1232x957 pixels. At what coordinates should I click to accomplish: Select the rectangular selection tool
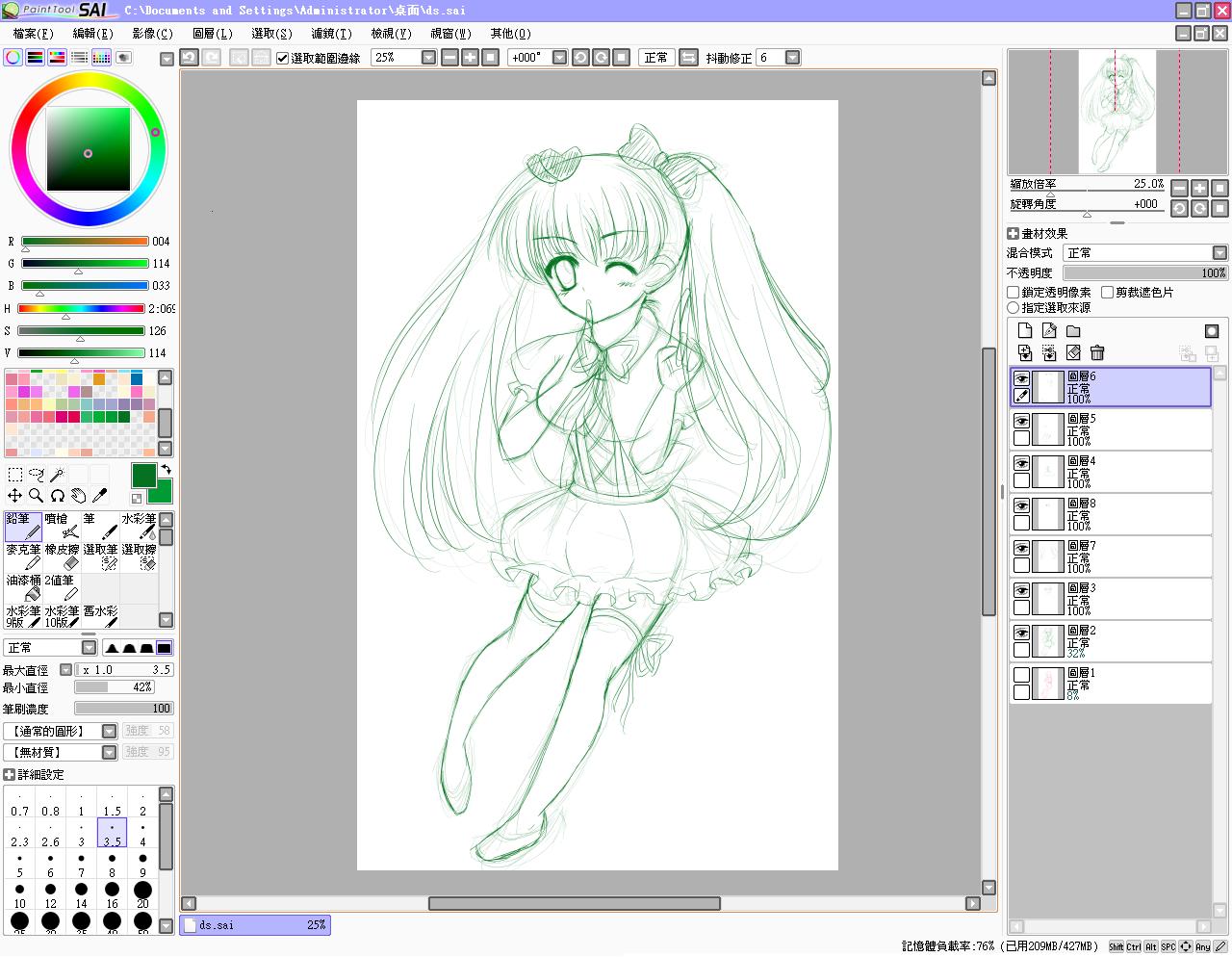[x=15, y=475]
